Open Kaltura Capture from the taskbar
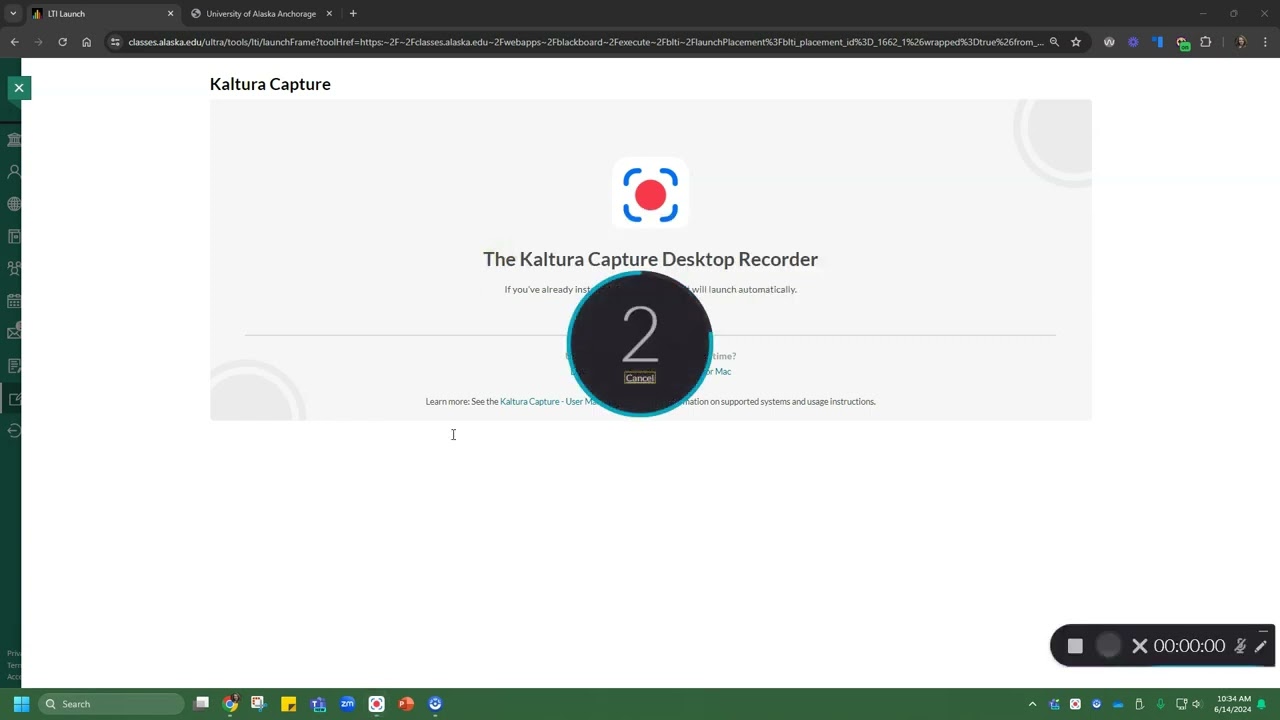Viewport: 1280px width, 720px height. (x=376, y=704)
